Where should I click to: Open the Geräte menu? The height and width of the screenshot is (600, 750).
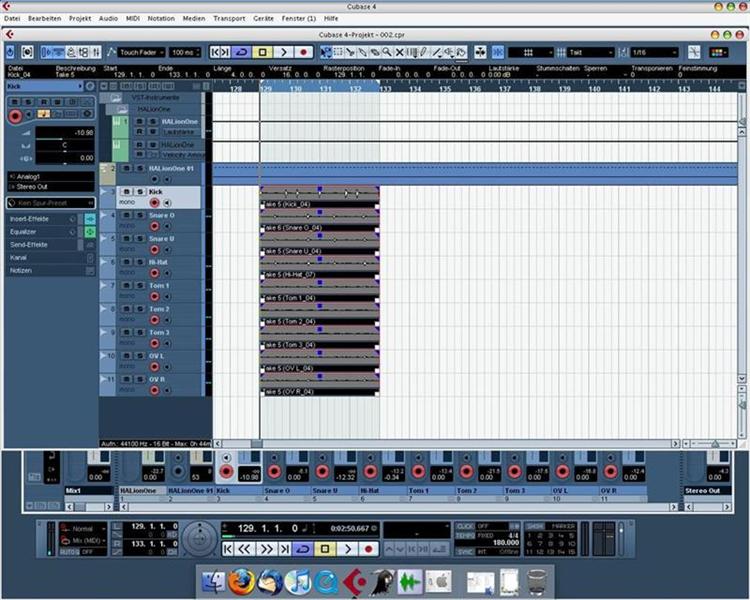[264, 18]
